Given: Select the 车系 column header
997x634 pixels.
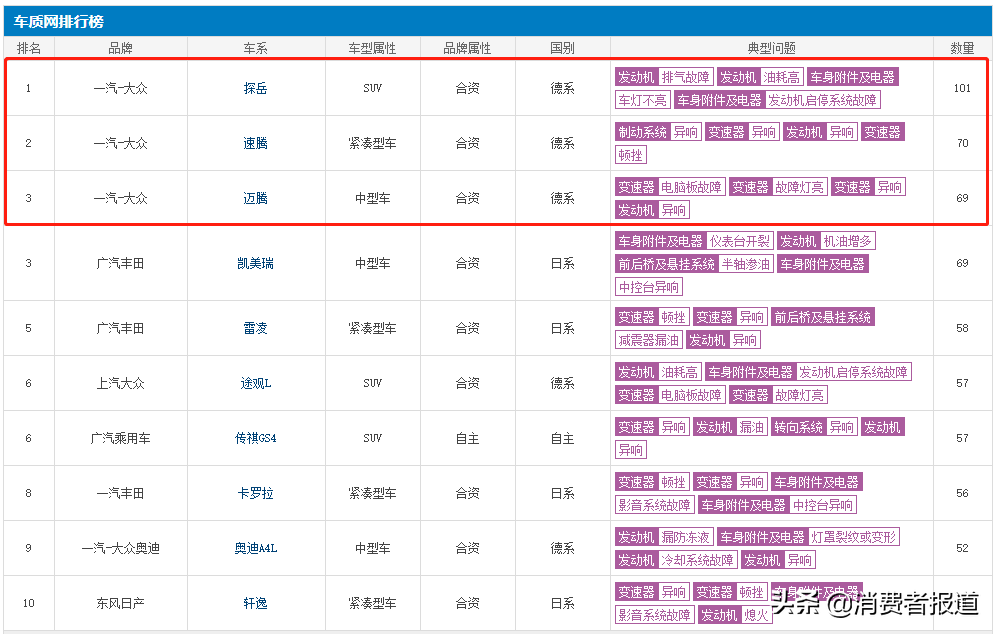Looking at the screenshot, I should (x=255, y=48).
